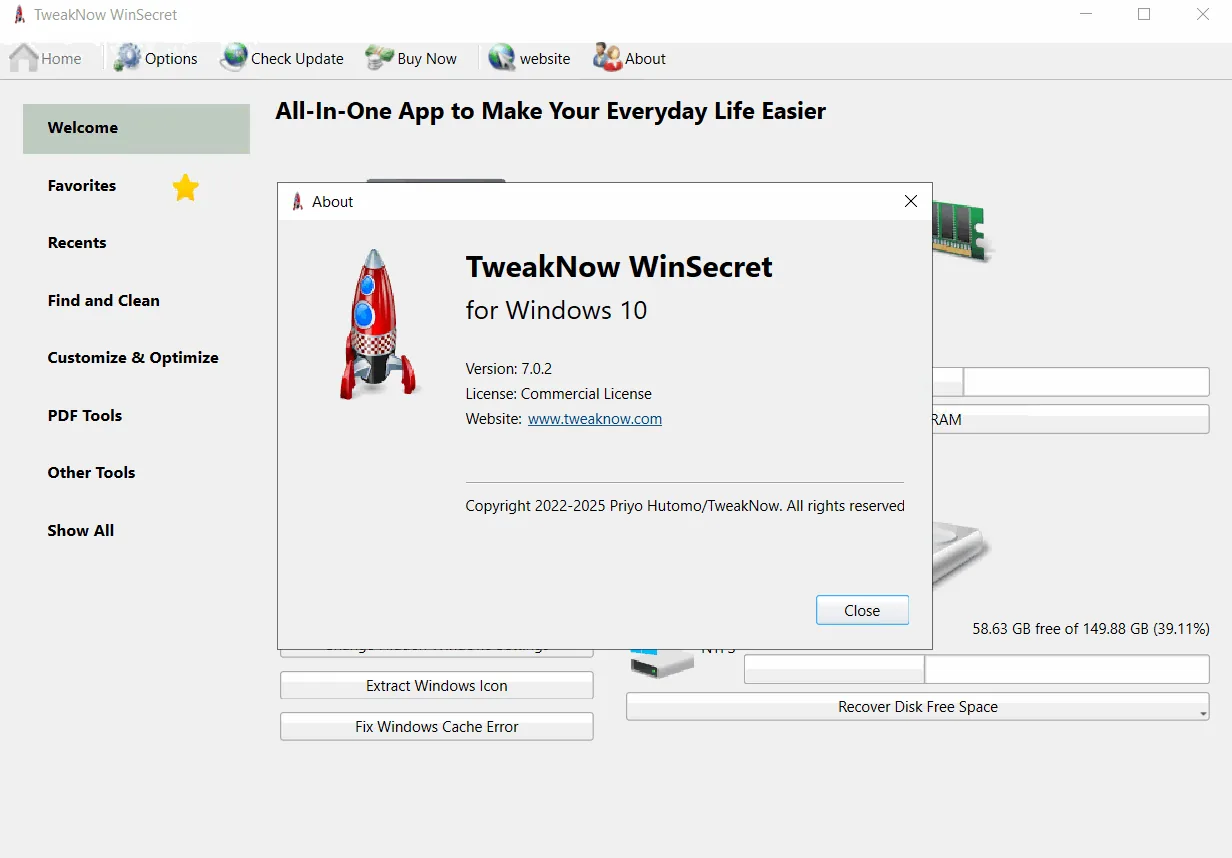Click the hard disk drive image
The height and width of the screenshot is (858, 1232).
pyautogui.click(x=962, y=554)
